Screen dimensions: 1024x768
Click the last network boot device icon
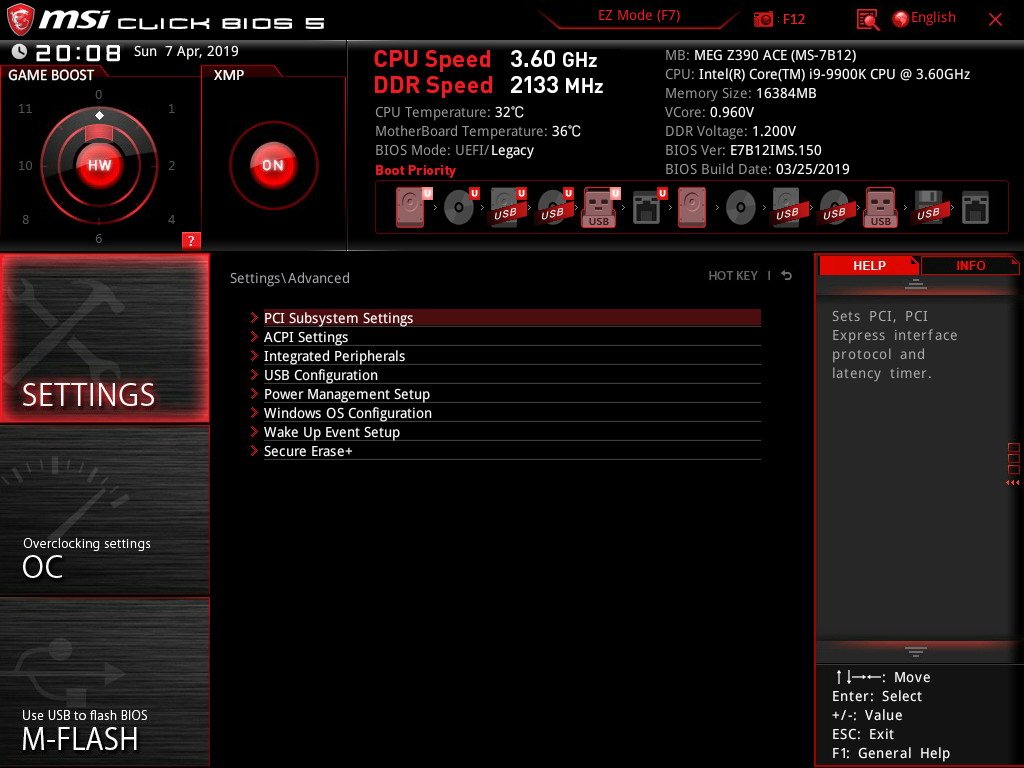[x=975, y=208]
